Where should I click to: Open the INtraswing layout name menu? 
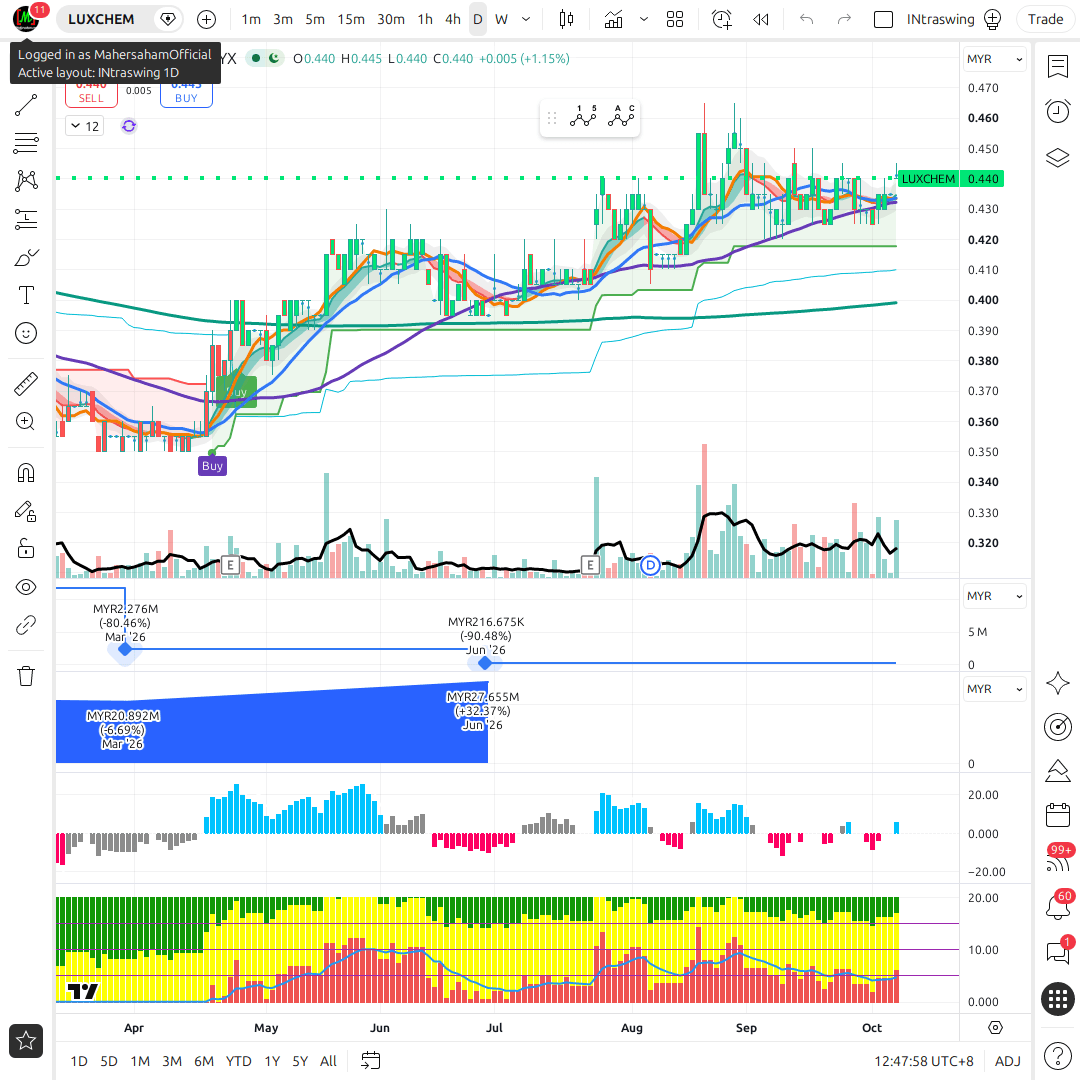pyautogui.click(x=940, y=19)
